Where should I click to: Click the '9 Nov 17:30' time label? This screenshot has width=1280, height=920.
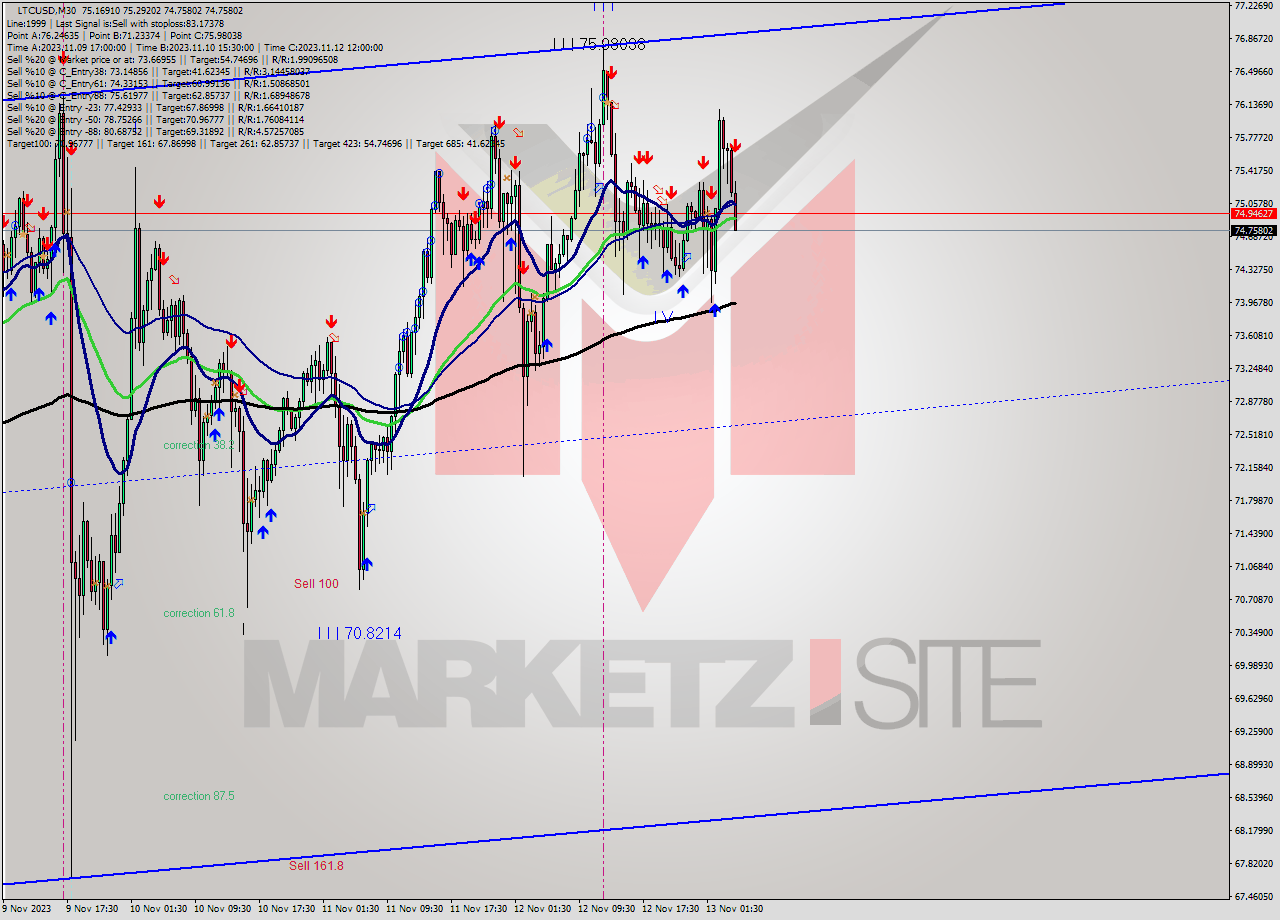[91, 909]
